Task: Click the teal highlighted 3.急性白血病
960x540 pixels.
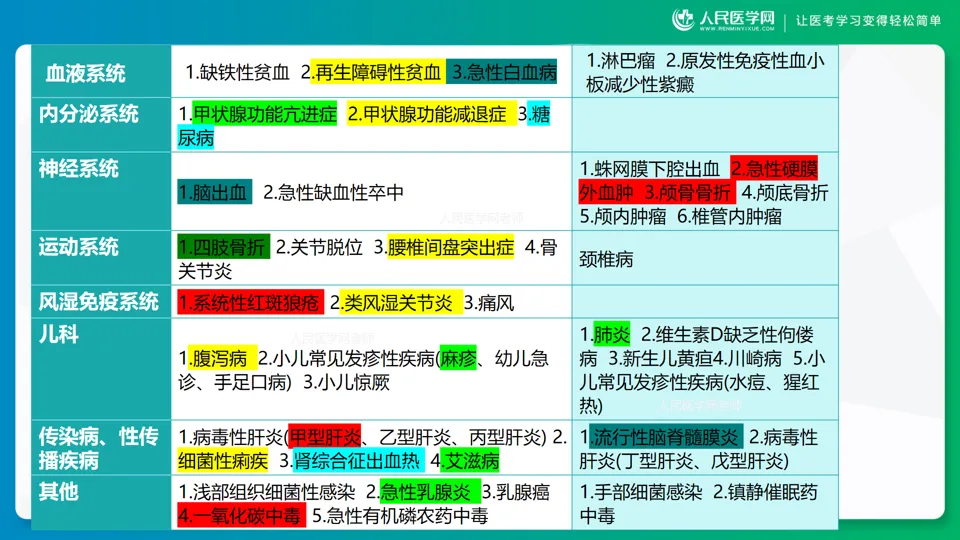Action: tap(502, 72)
